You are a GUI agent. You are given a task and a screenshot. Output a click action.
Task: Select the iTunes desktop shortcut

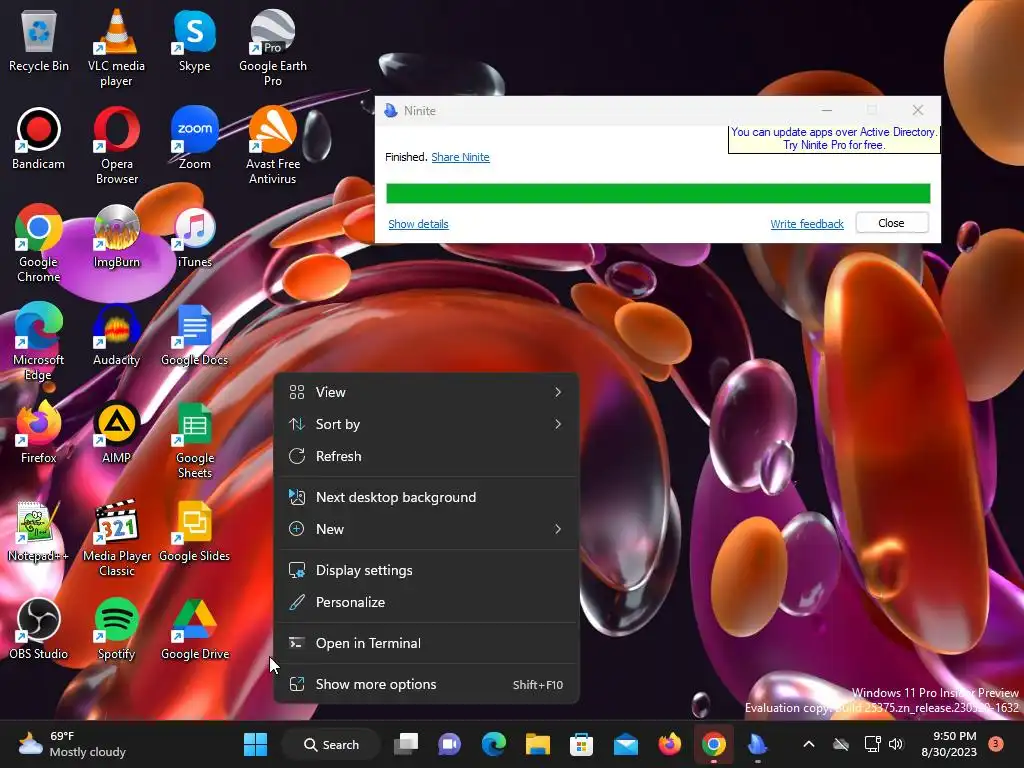[195, 236]
